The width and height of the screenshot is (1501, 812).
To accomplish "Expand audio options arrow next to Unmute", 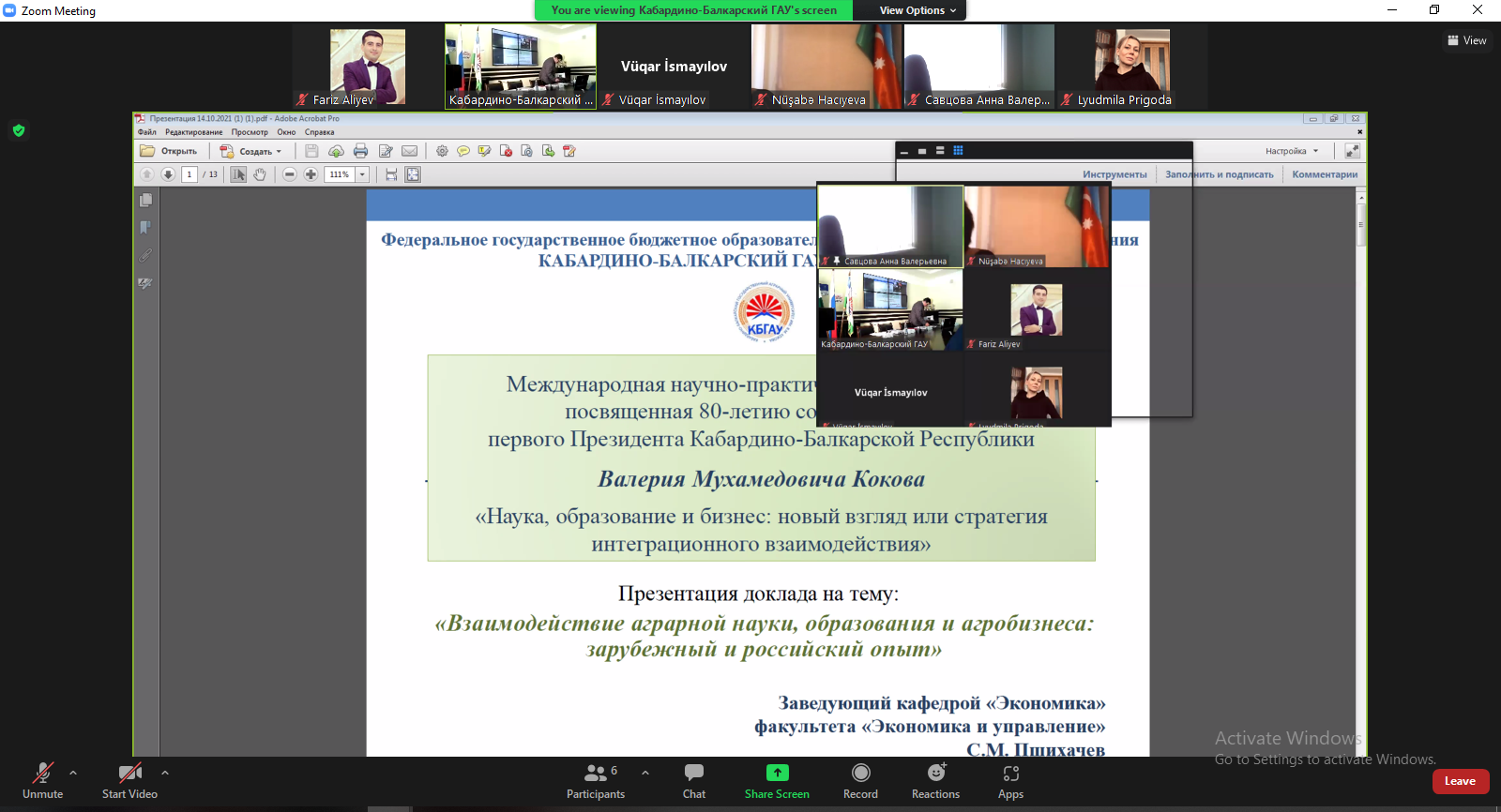I will click(x=73, y=773).
